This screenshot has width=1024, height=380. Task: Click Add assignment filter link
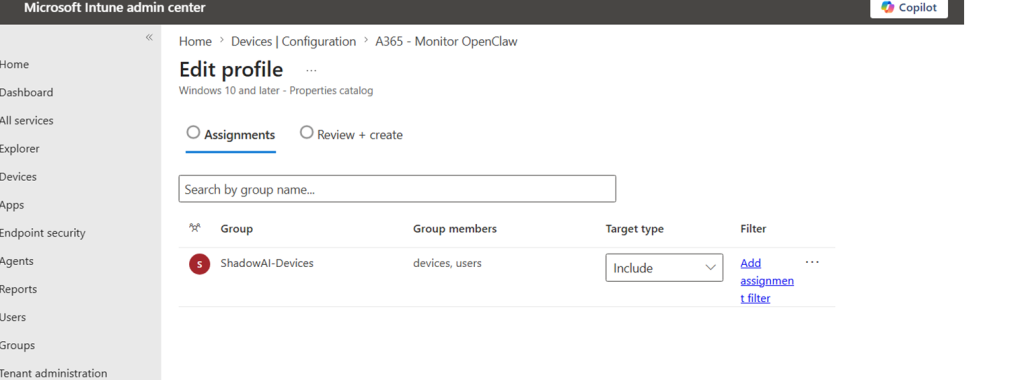767,281
